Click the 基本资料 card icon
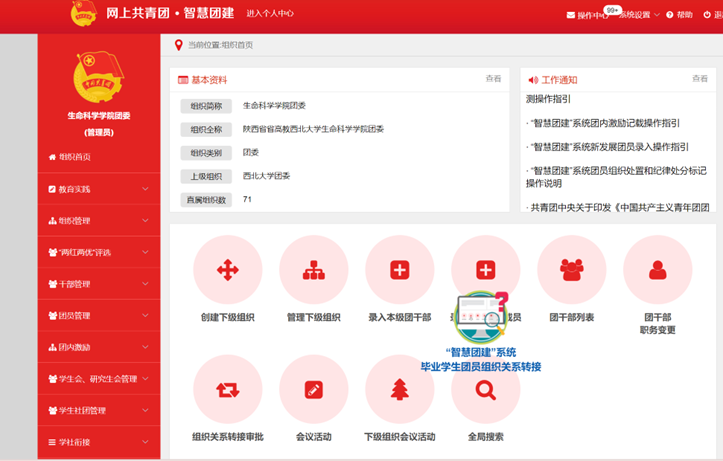The height and width of the screenshot is (461, 723). pos(183,80)
